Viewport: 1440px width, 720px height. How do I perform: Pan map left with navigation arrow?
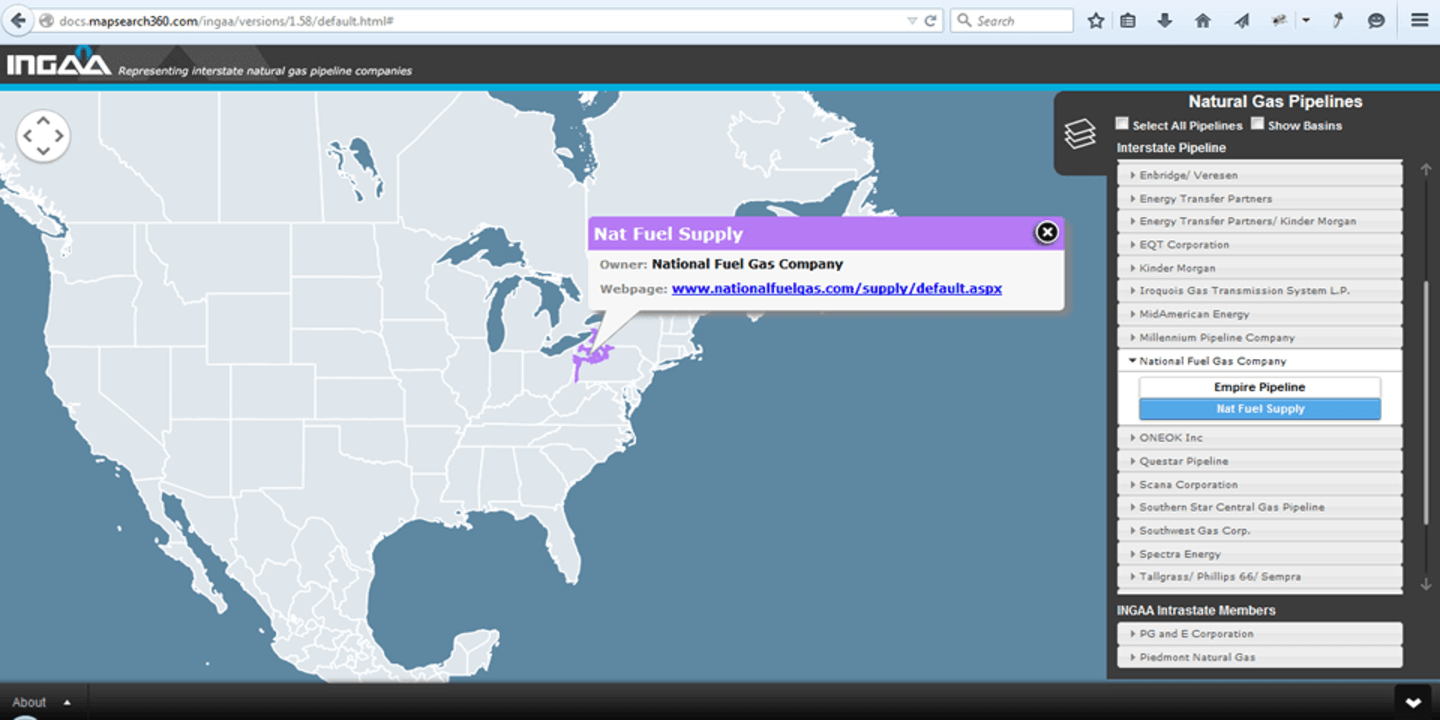pyautogui.click(x=27, y=135)
